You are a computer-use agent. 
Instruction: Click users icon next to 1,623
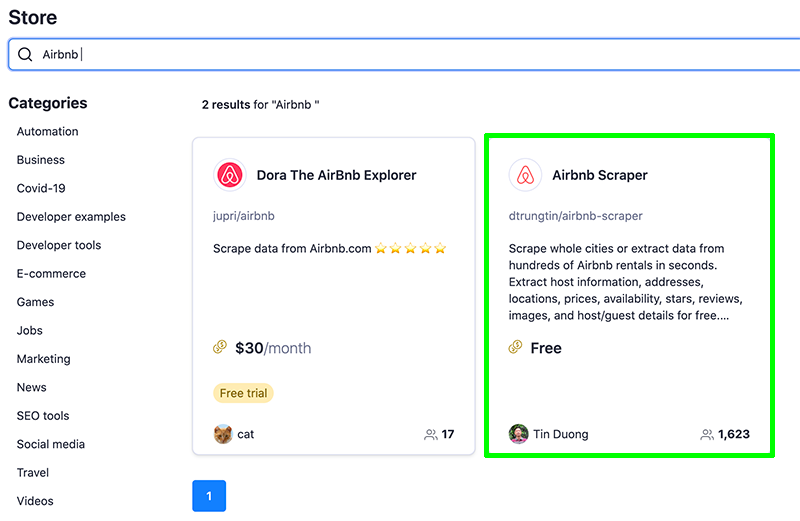tap(707, 434)
